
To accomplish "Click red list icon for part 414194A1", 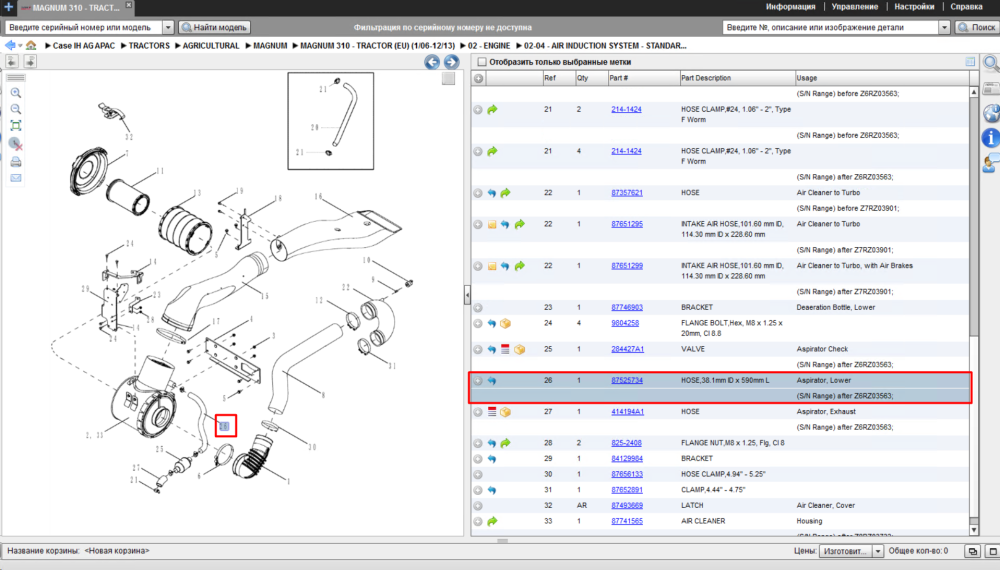I will [x=492, y=412].
